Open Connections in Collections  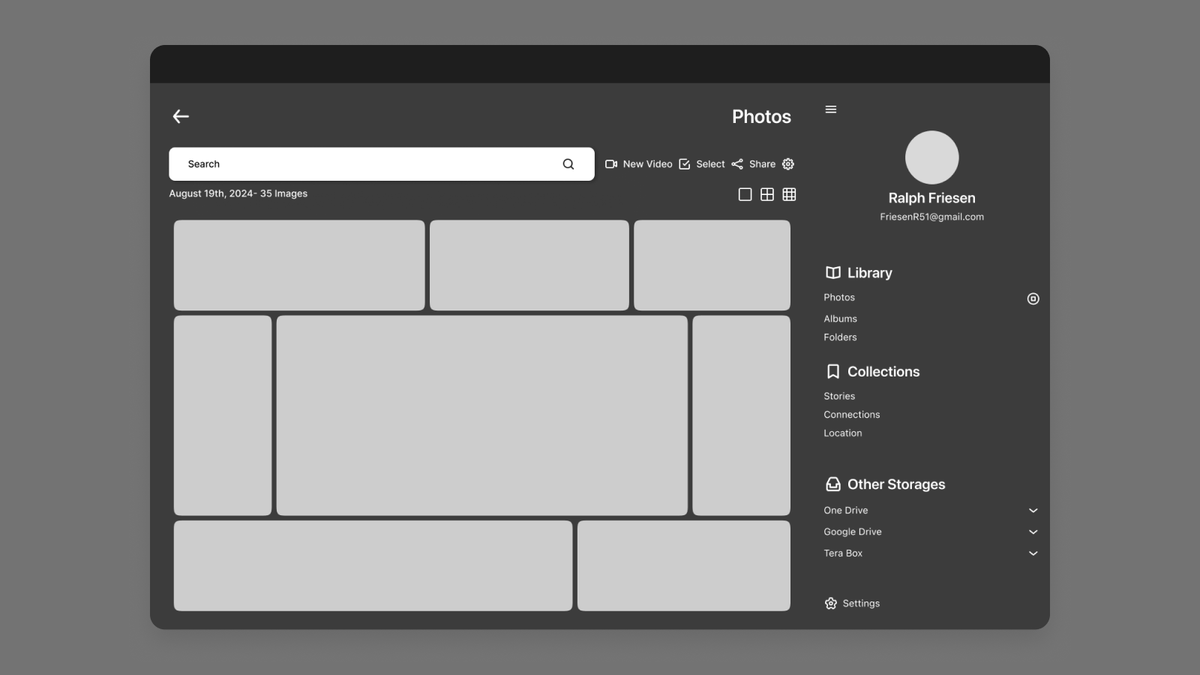pos(852,414)
